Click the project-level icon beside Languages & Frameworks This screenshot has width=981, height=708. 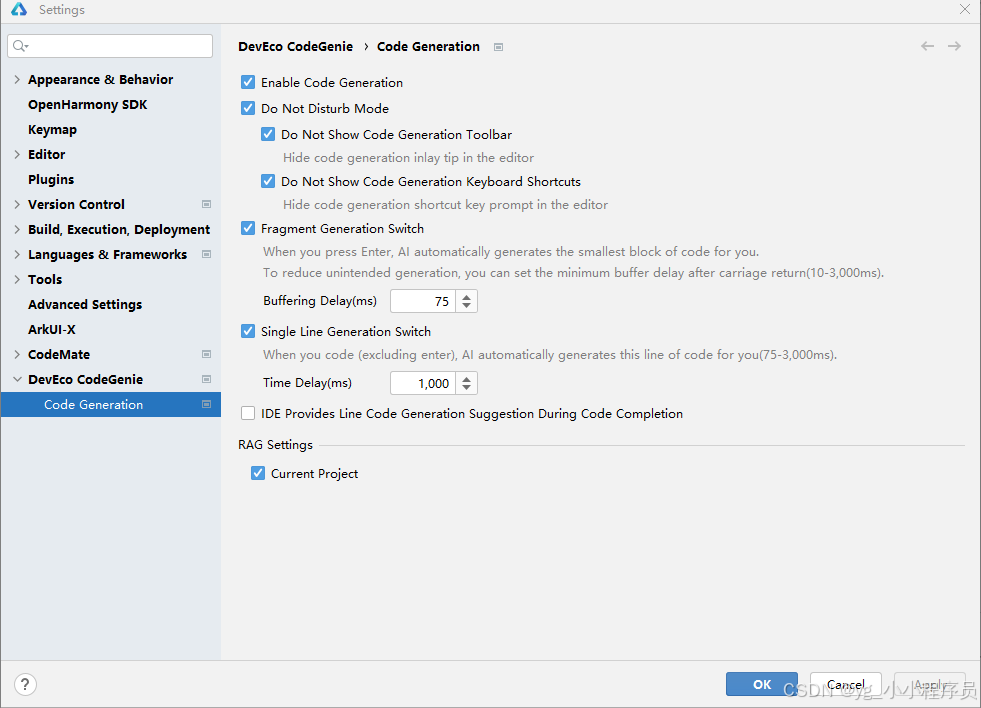(x=206, y=255)
